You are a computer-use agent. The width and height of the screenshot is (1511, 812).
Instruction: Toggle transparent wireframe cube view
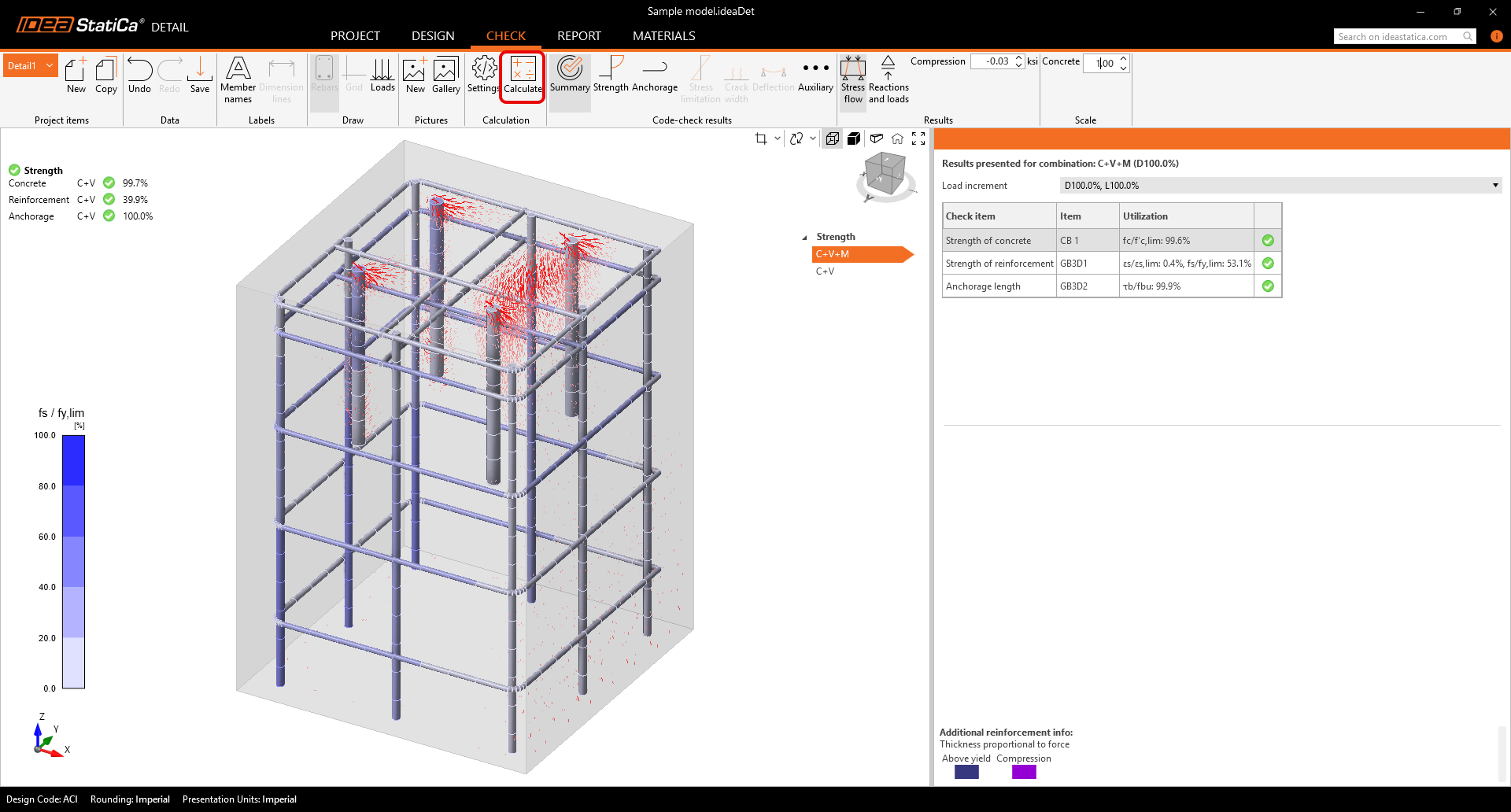[832, 138]
